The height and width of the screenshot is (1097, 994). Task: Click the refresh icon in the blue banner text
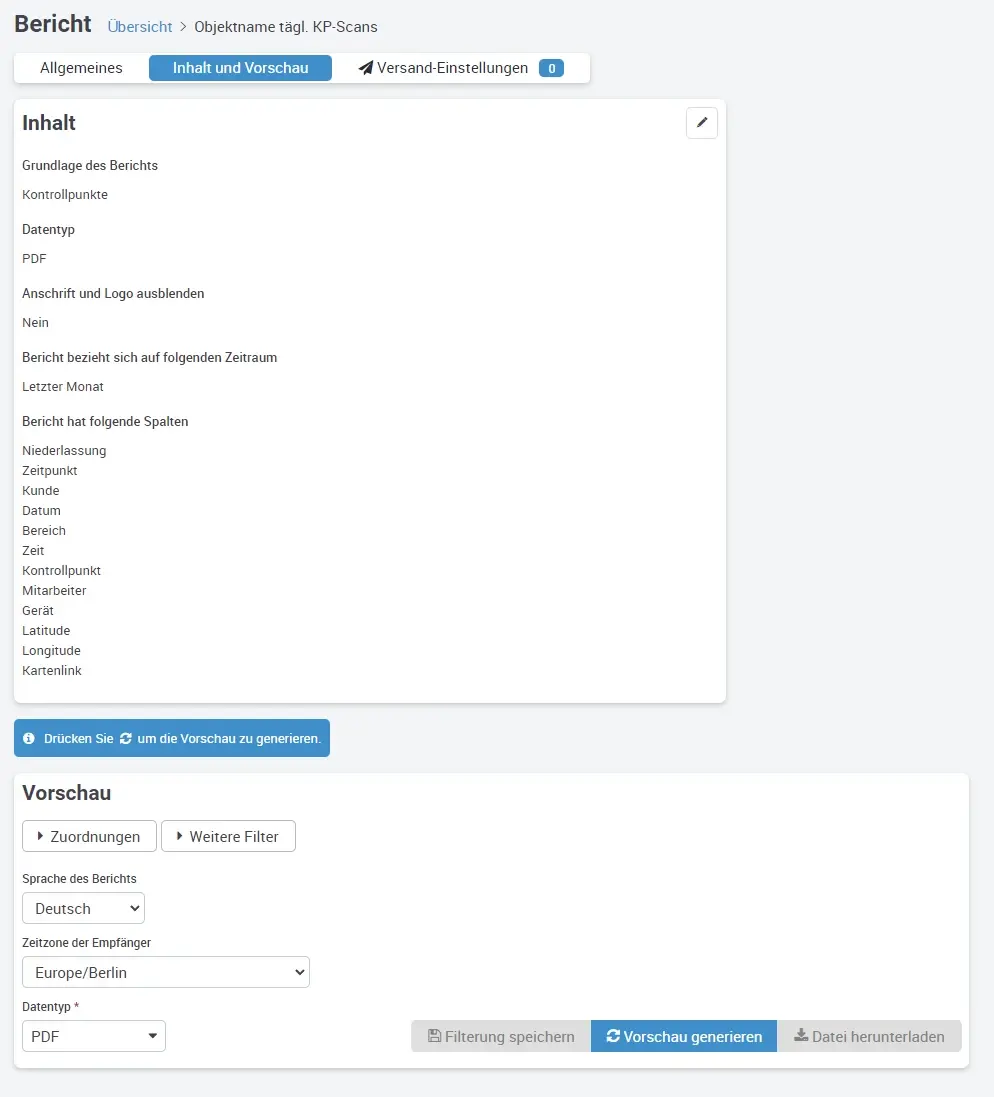(x=124, y=738)
